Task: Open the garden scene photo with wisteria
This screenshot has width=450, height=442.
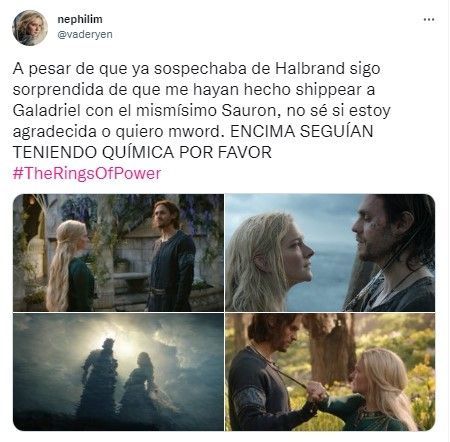Action: point(118,253)
